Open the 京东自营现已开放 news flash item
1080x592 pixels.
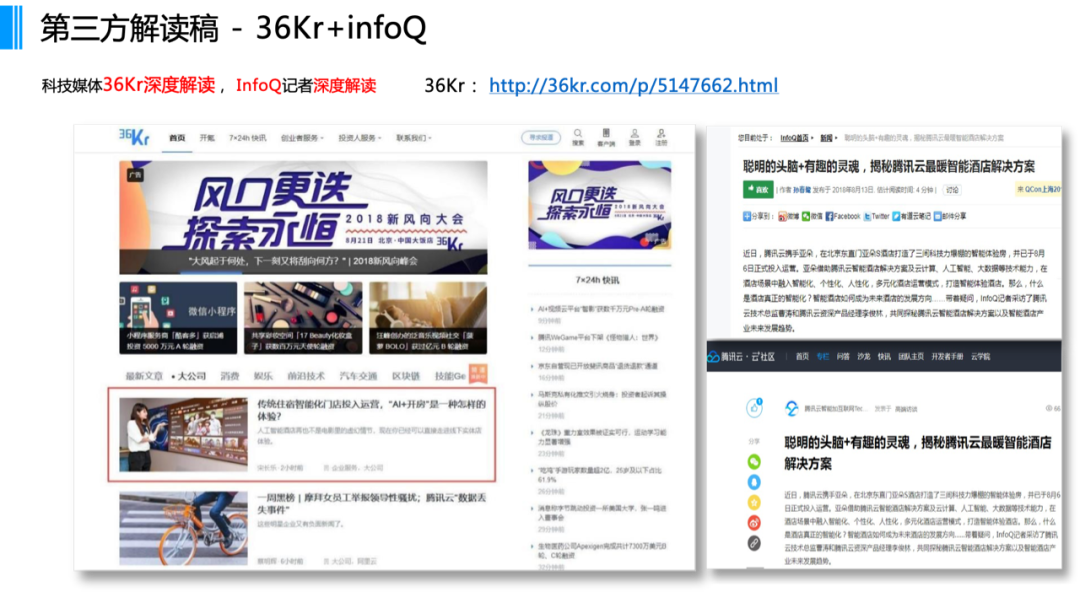pos(597,366)
